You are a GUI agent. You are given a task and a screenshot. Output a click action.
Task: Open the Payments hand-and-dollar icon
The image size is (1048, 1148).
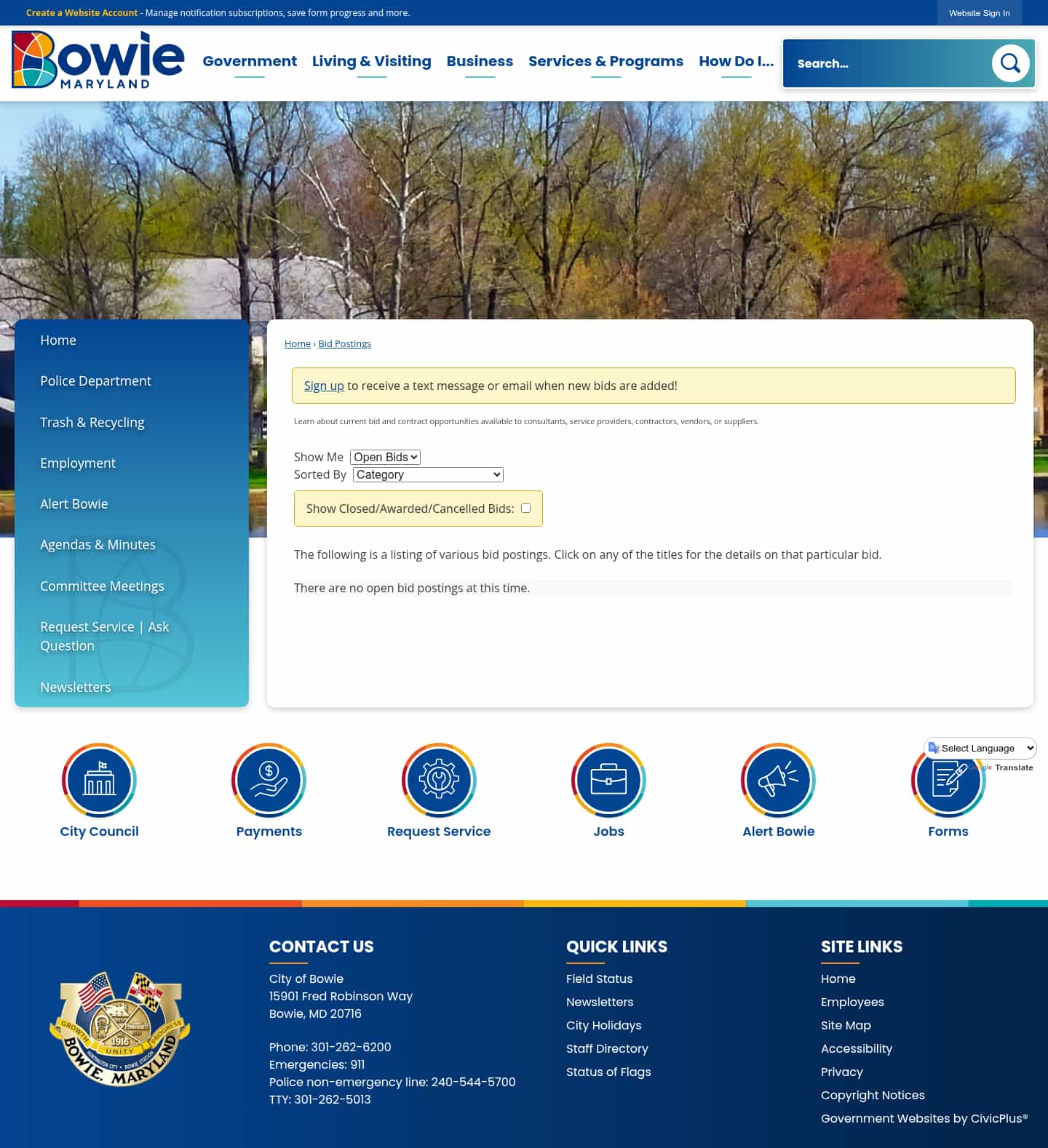point(269,780)
